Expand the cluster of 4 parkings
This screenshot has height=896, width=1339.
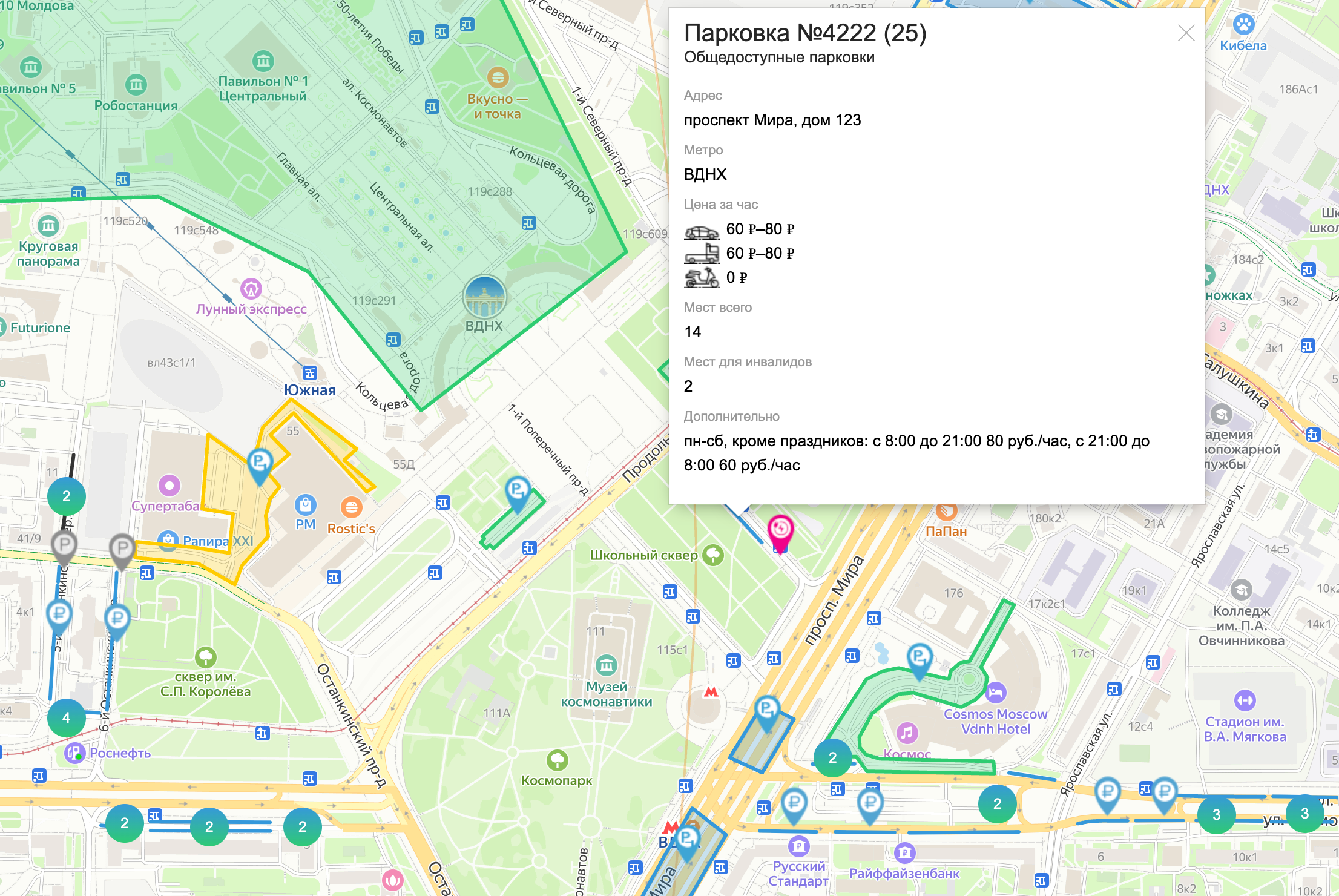tap(66, 717)
